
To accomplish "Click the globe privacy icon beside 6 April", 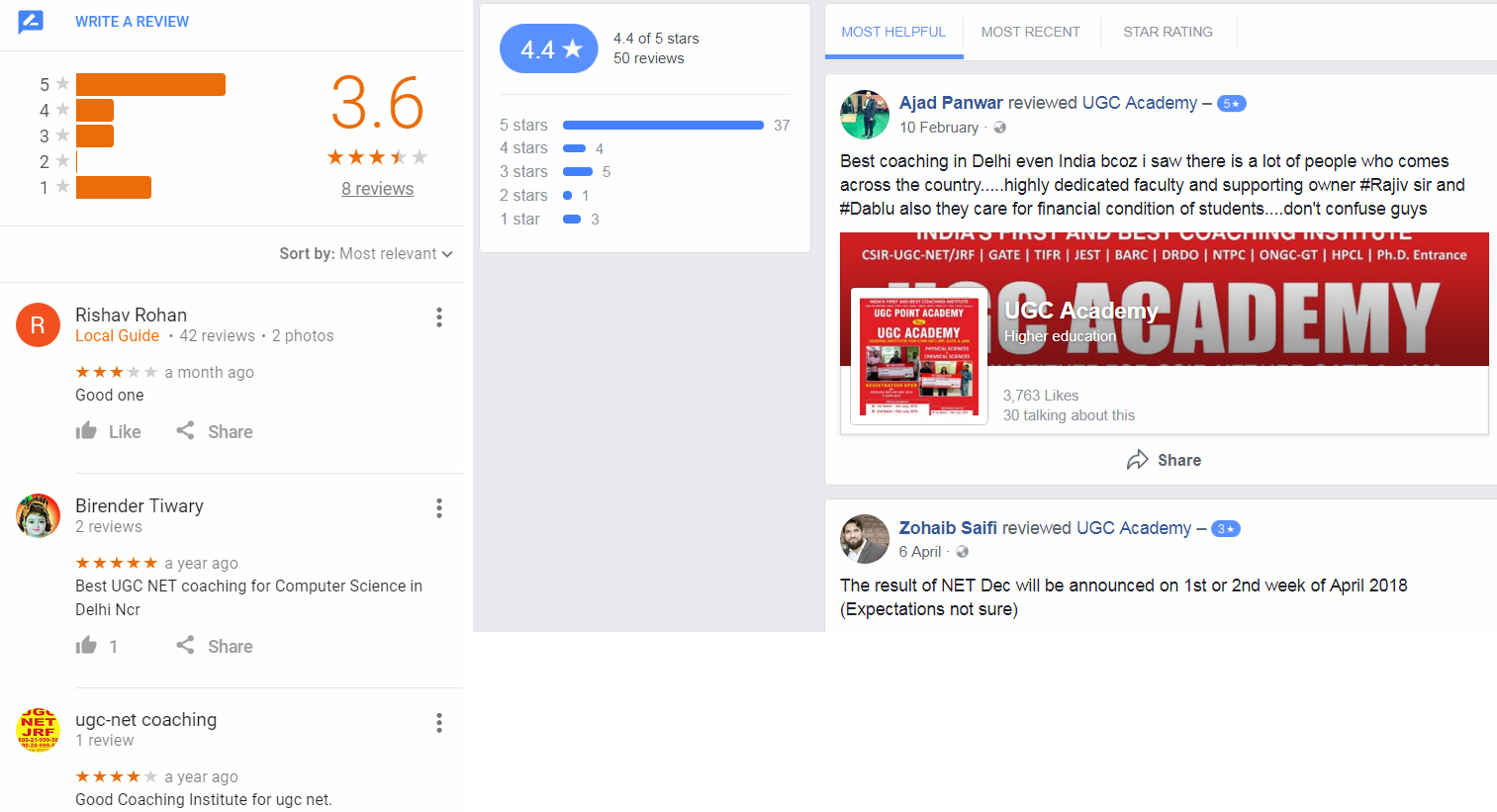I will (963, 552).
